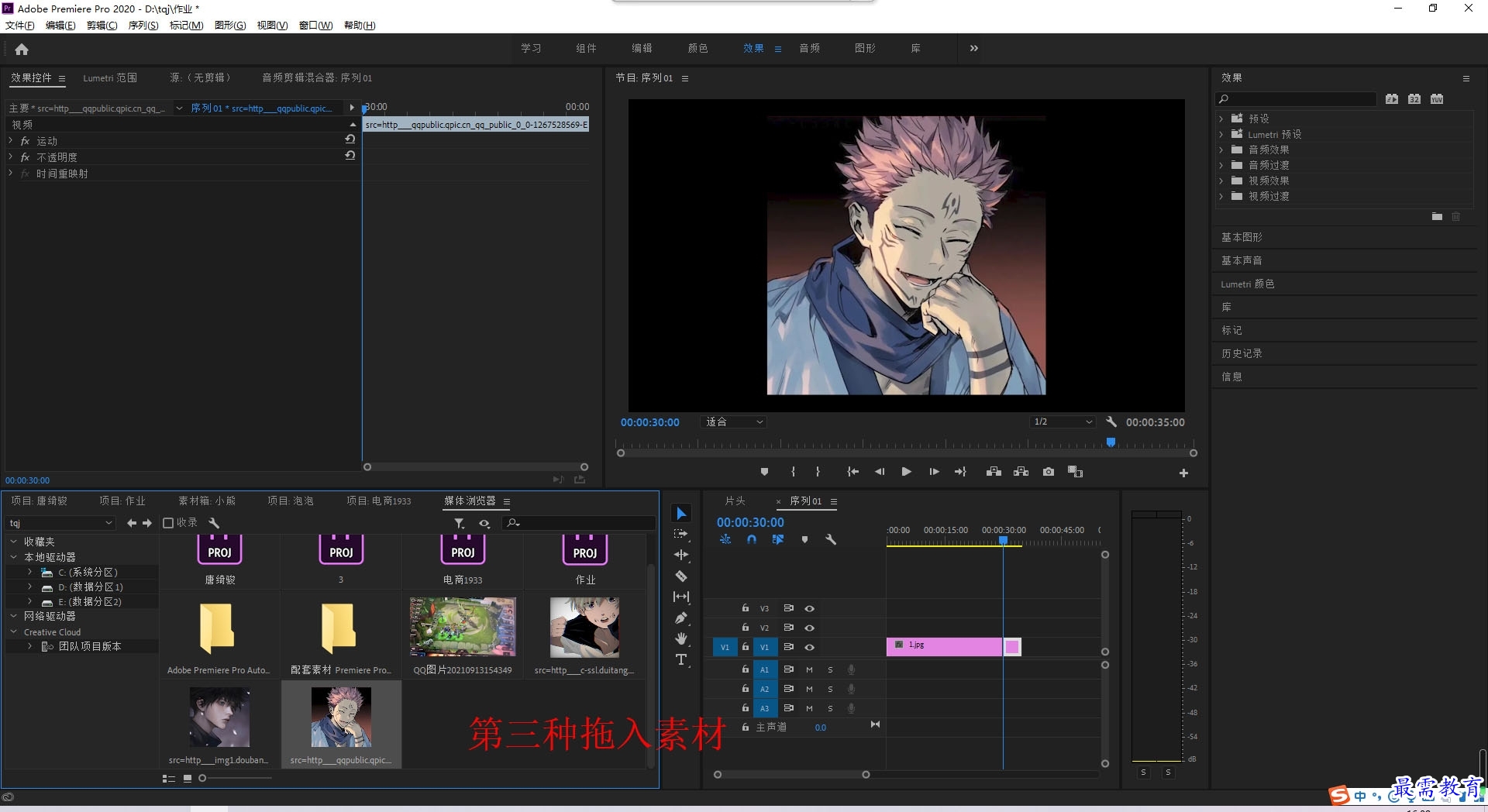Toggle V3 track output eye

click(x=809, y=608)
